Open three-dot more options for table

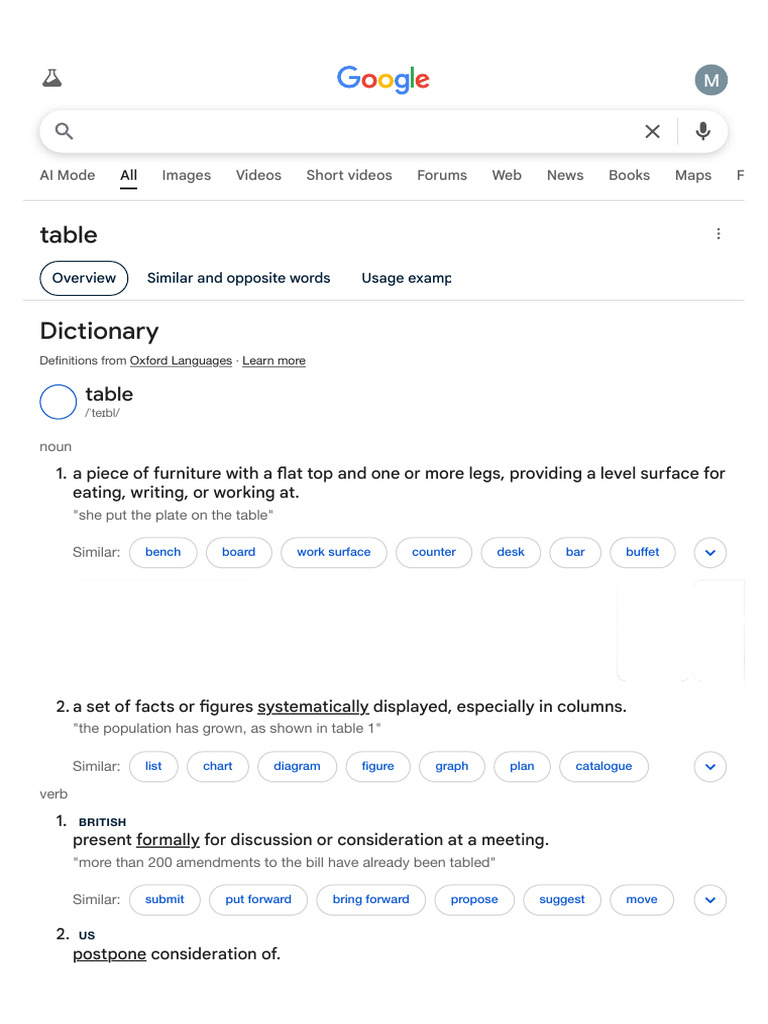click(x=718, y=234)
